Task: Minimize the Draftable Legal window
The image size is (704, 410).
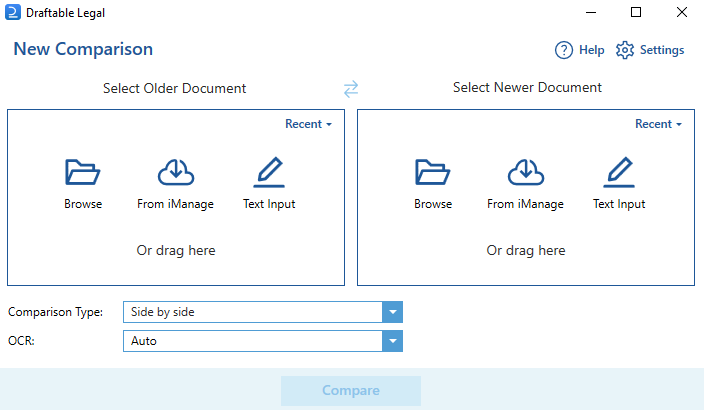Action: coord(591,13)
